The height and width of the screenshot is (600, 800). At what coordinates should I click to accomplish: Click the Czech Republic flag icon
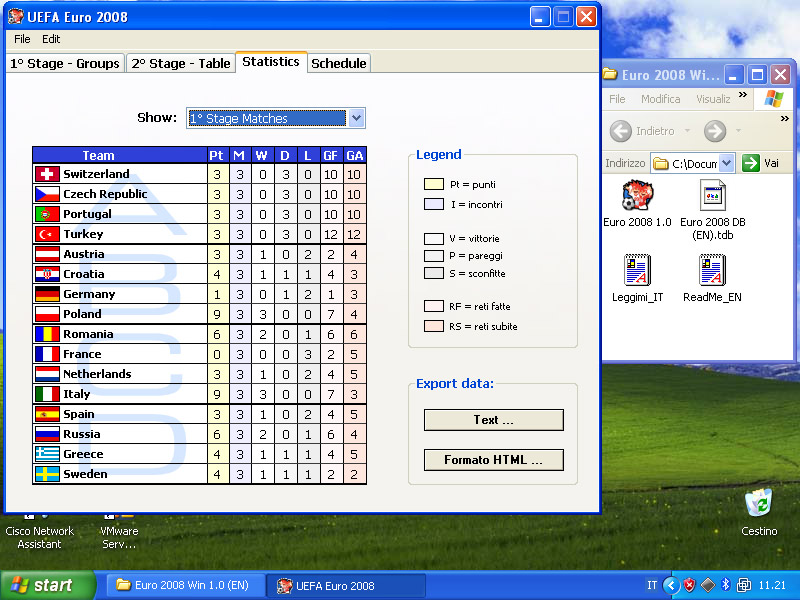47,194
